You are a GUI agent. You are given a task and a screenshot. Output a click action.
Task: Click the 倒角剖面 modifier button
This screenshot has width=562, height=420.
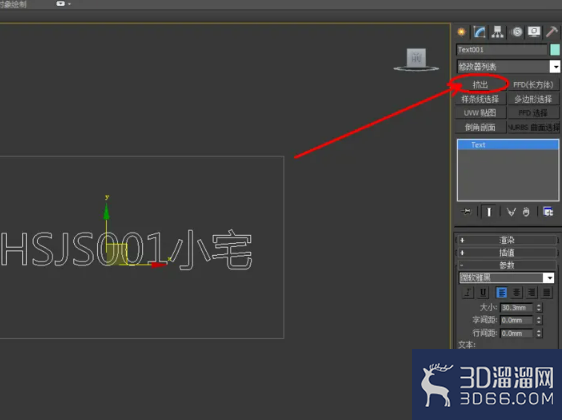click(x=480, y=127)
